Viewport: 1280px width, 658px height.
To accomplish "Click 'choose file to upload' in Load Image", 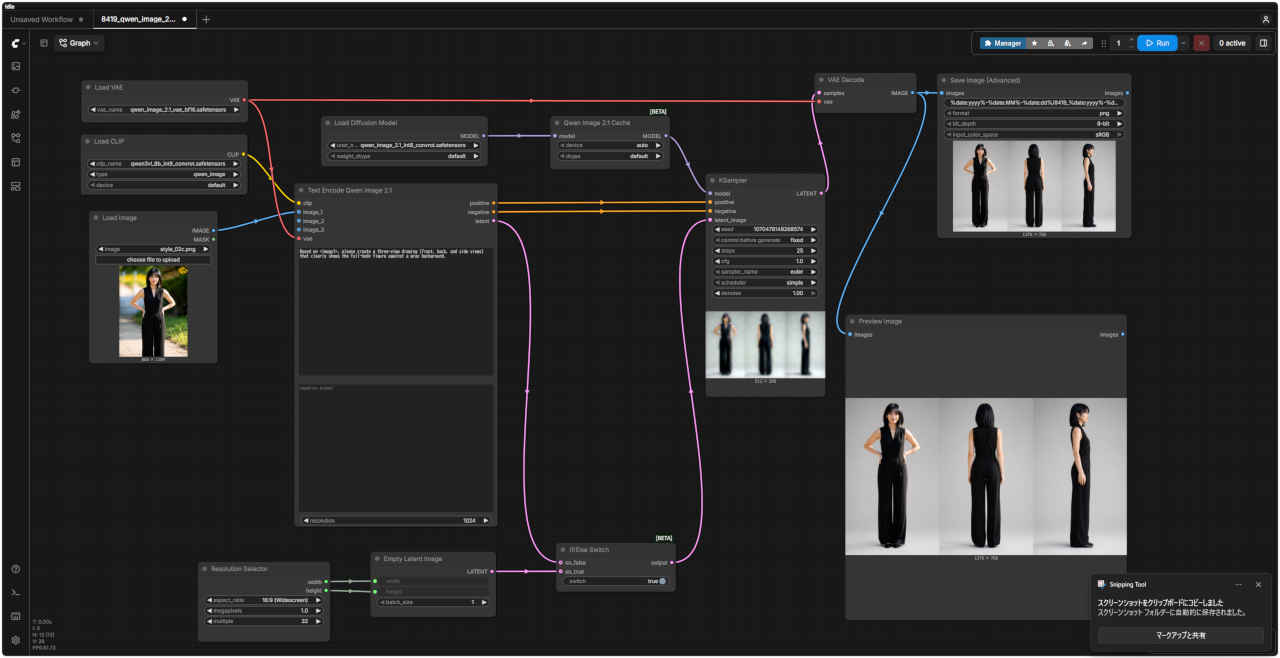I will tap(153, 260).
